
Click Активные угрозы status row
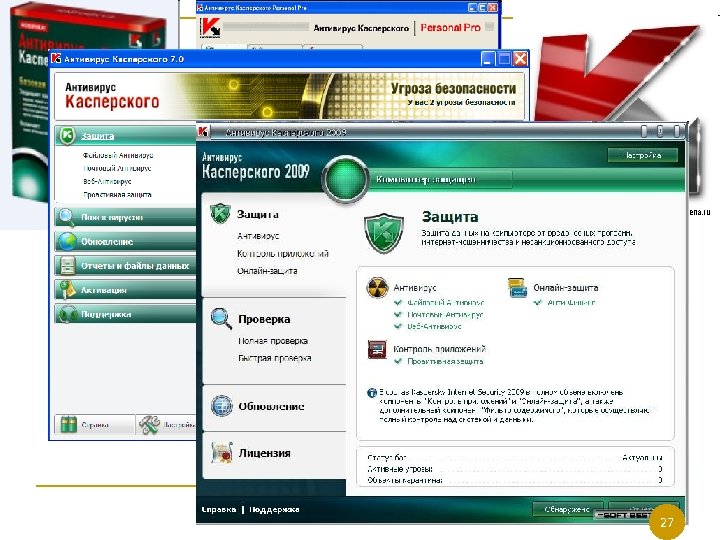tap(514, 469)
